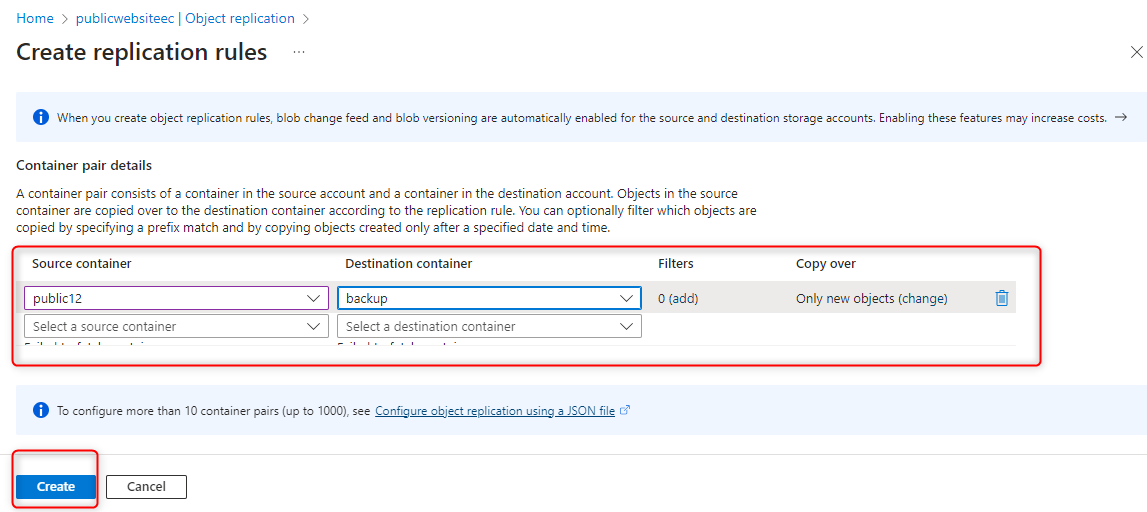Change the Copy over setting
This screenshot has width=1147, height=512.
(923, 298)
